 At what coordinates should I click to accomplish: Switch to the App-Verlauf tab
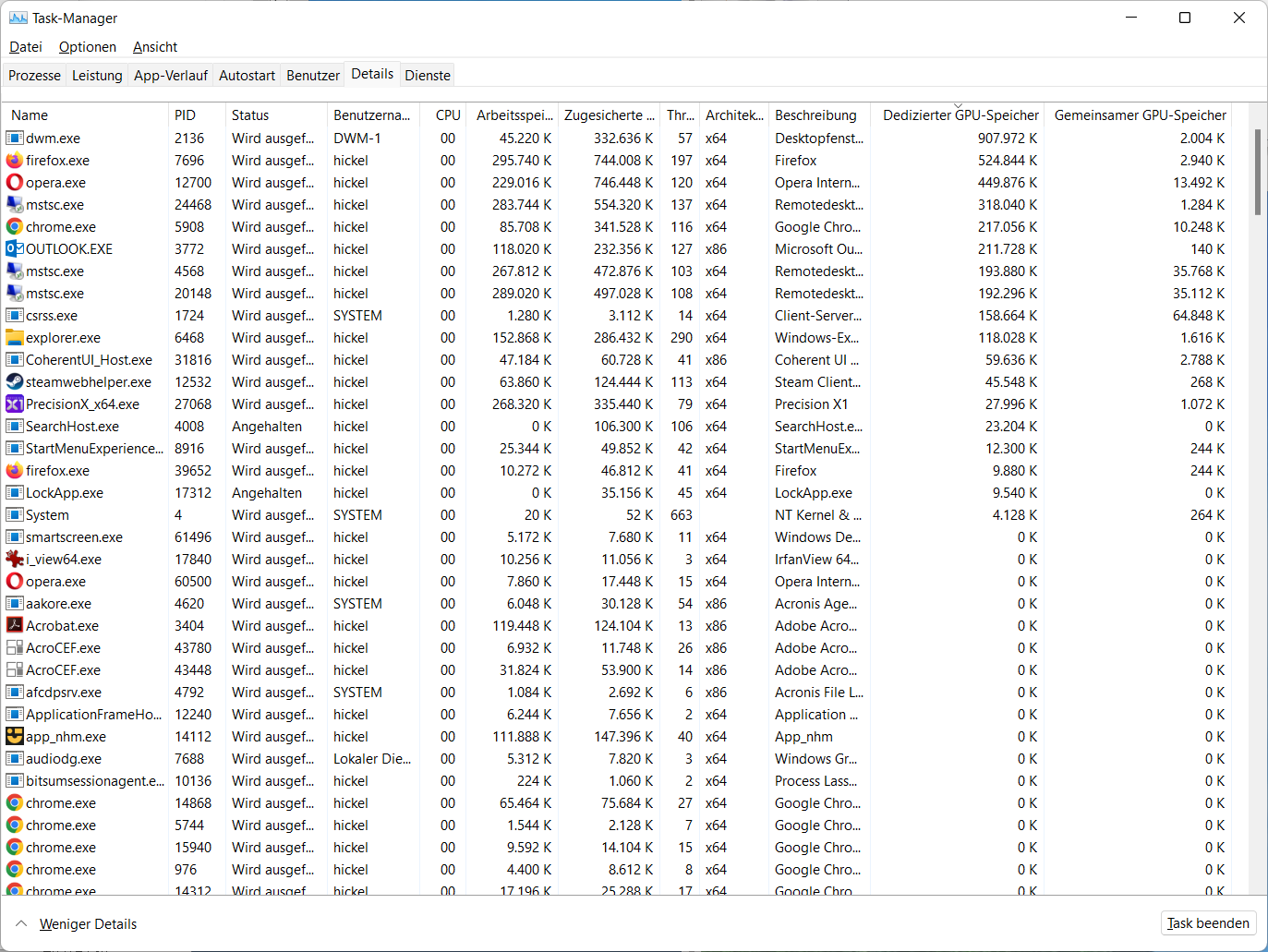171,76
